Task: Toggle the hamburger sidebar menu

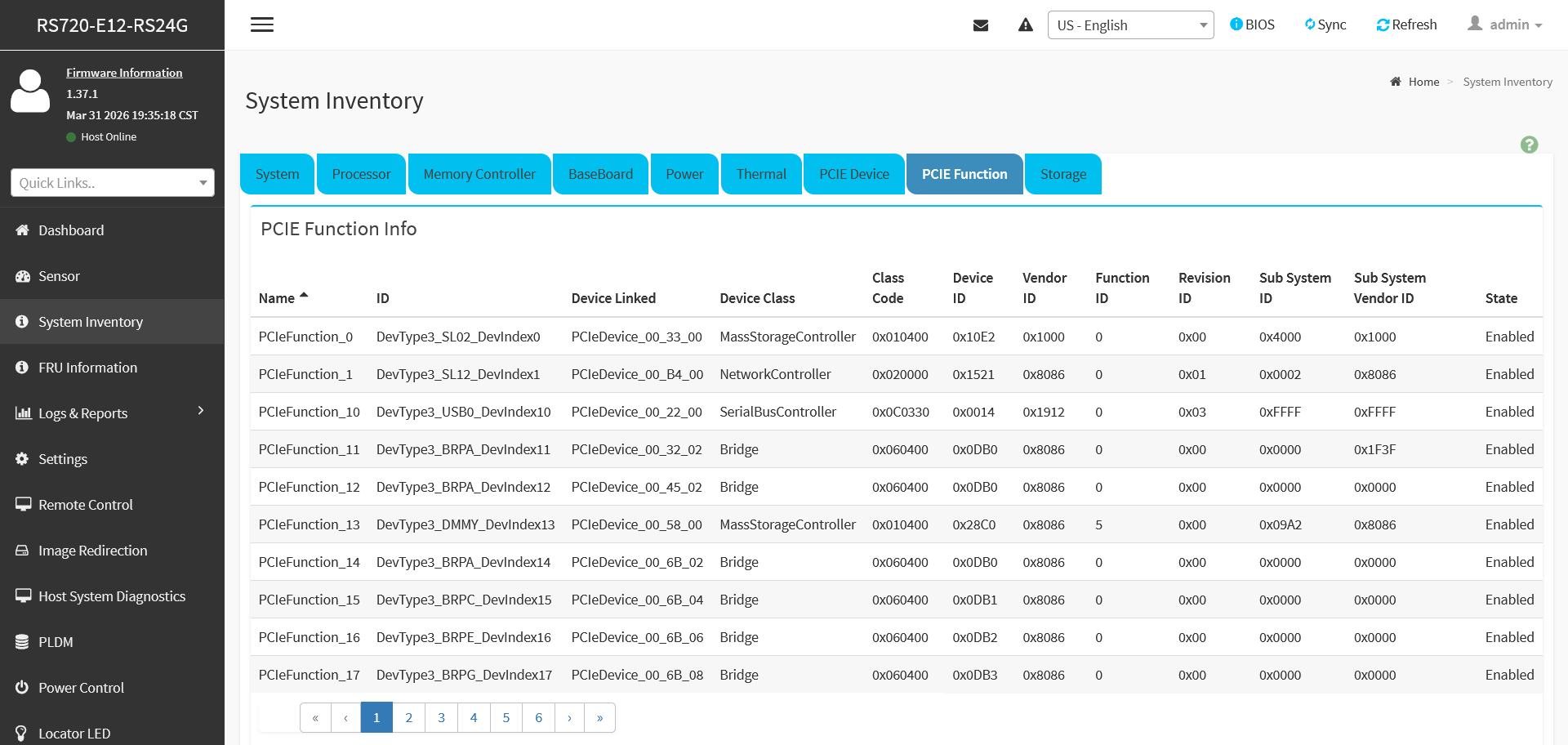Action: (262, 25)
